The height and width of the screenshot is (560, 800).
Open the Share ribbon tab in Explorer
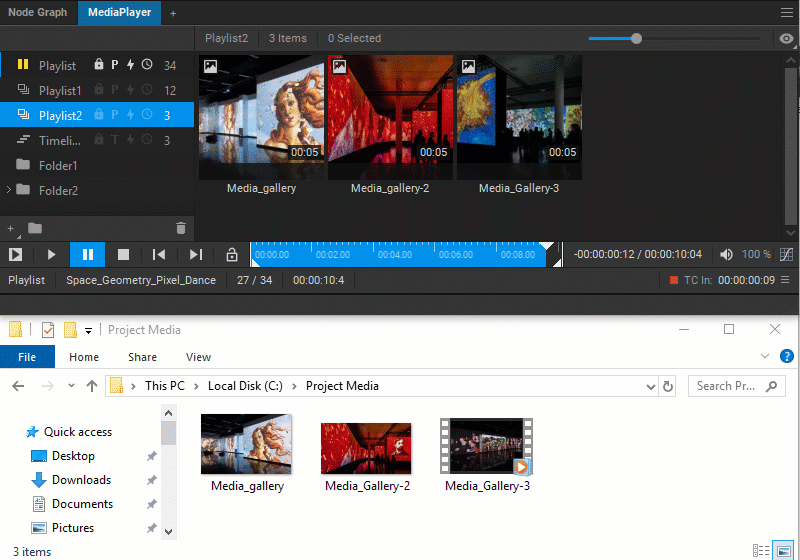click(142, 357)
